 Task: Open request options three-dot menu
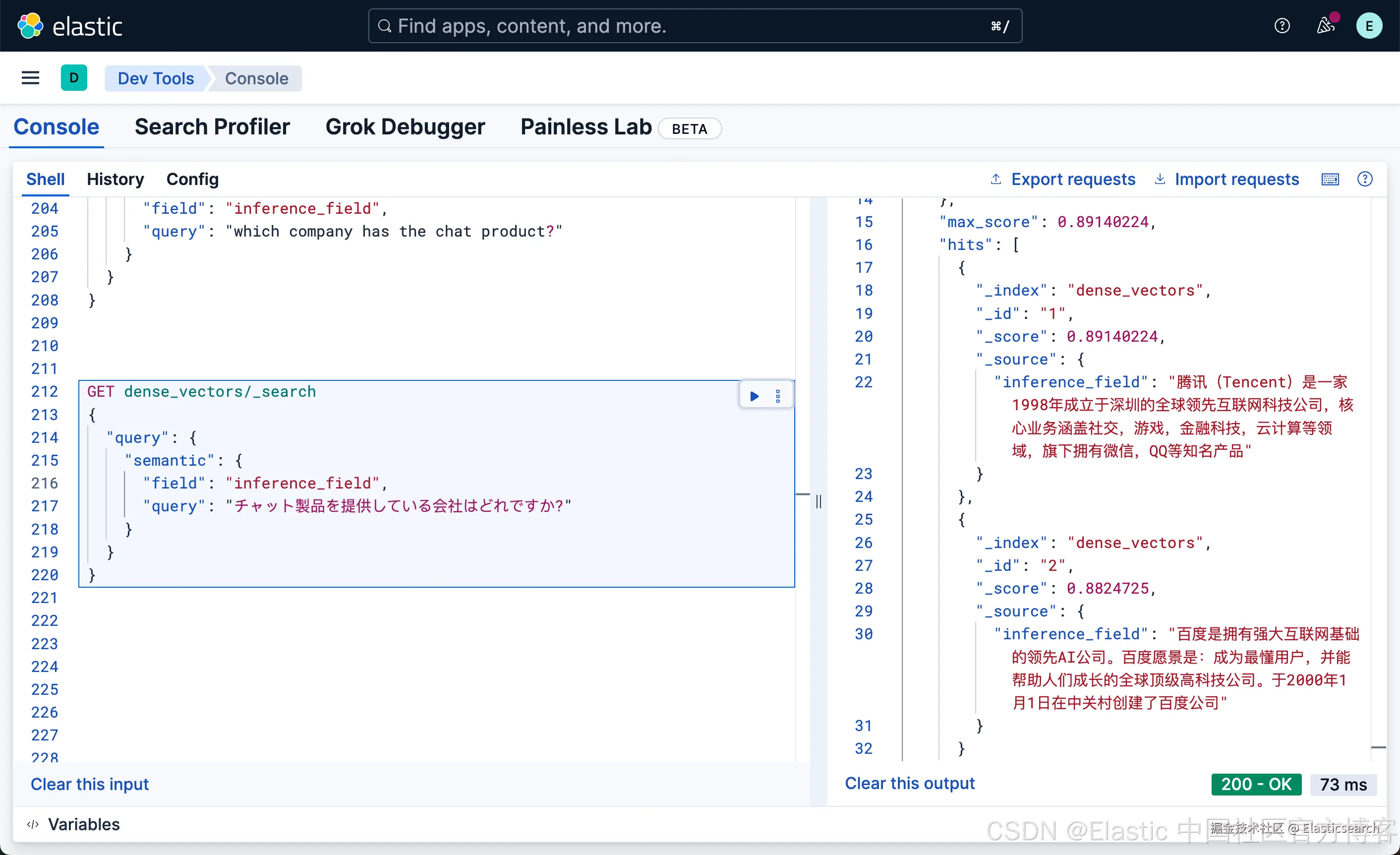click(778, 396)
